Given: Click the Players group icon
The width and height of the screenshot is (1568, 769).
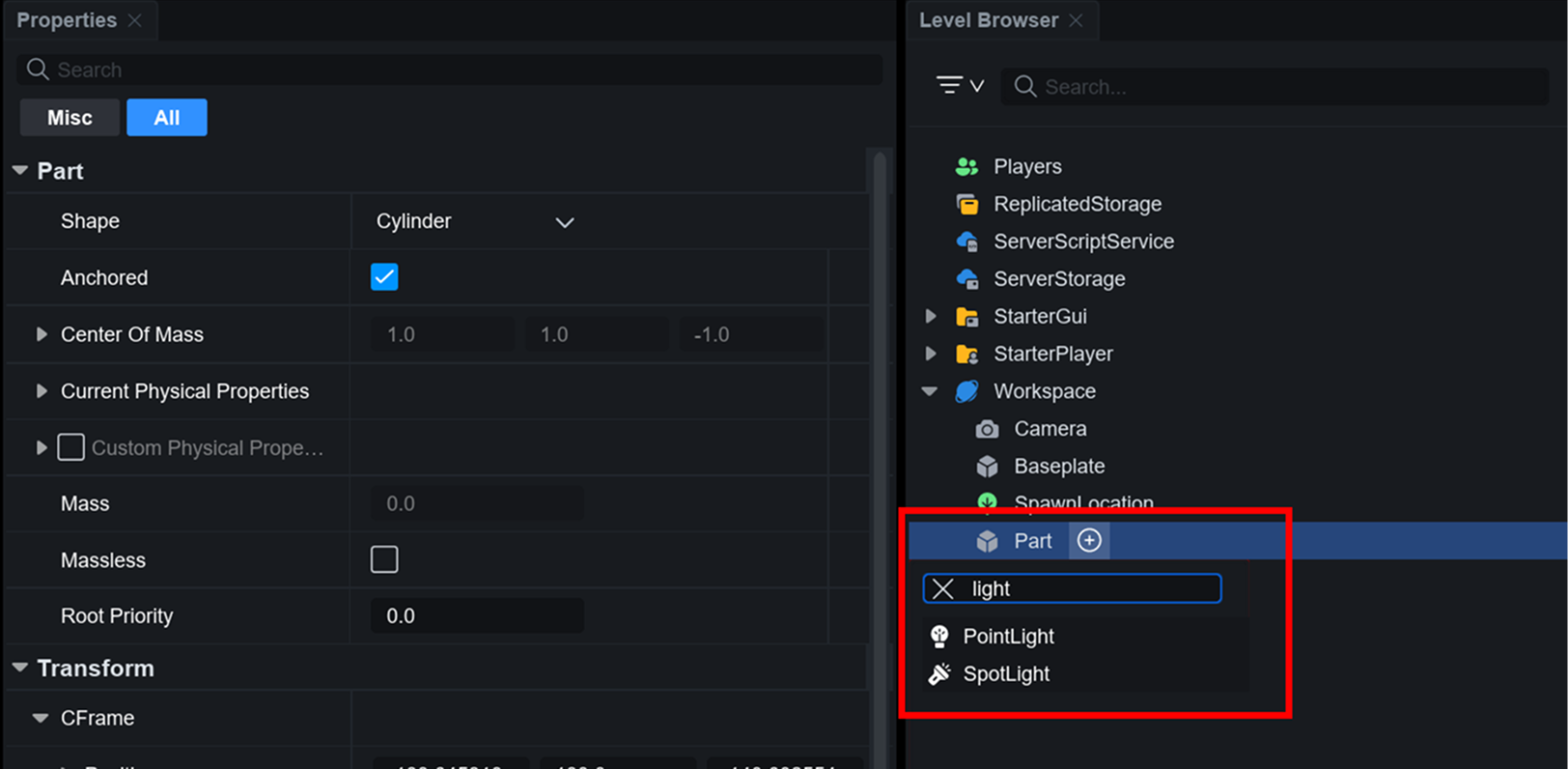Looking at the screenshot, I should pyautogui.click(x=966, y=166).
